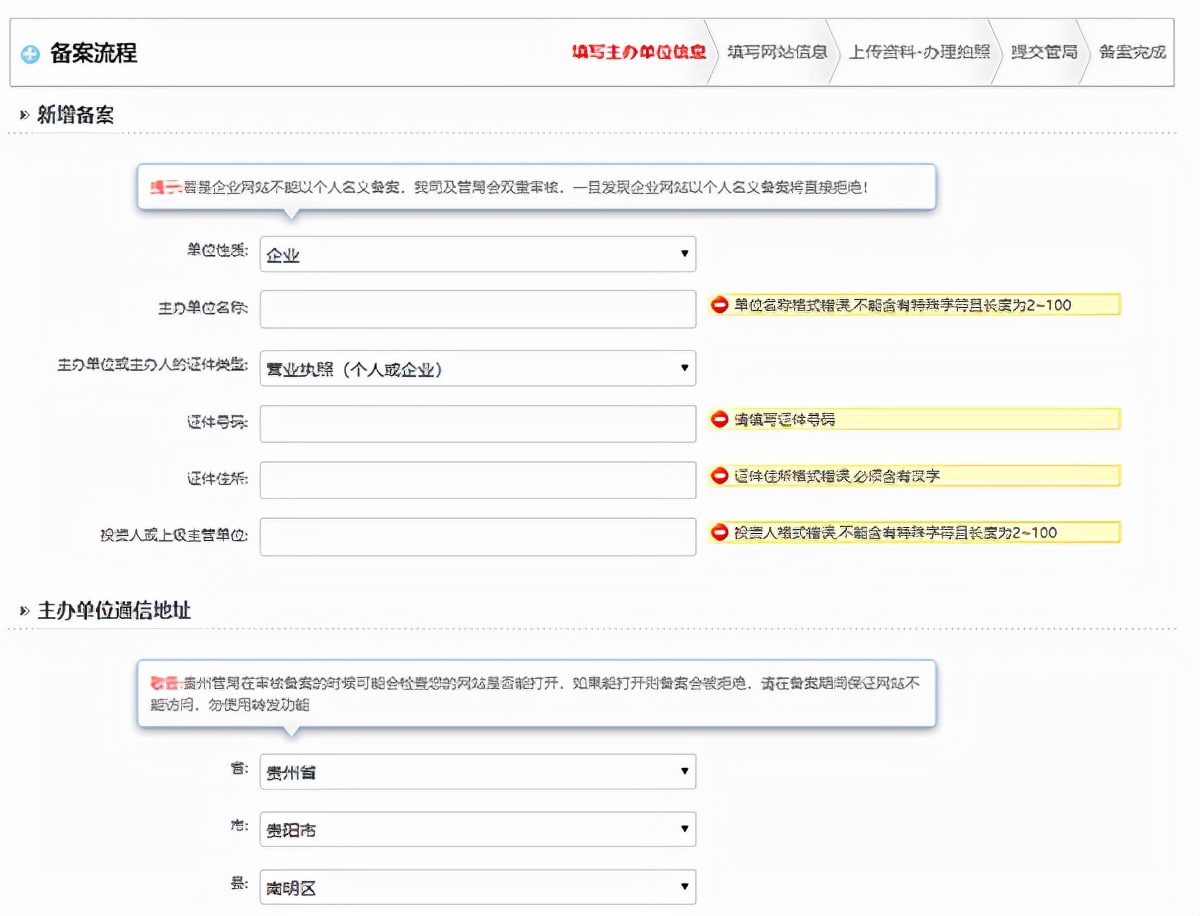Click the 主办单位名称 input field

point(477,308)
